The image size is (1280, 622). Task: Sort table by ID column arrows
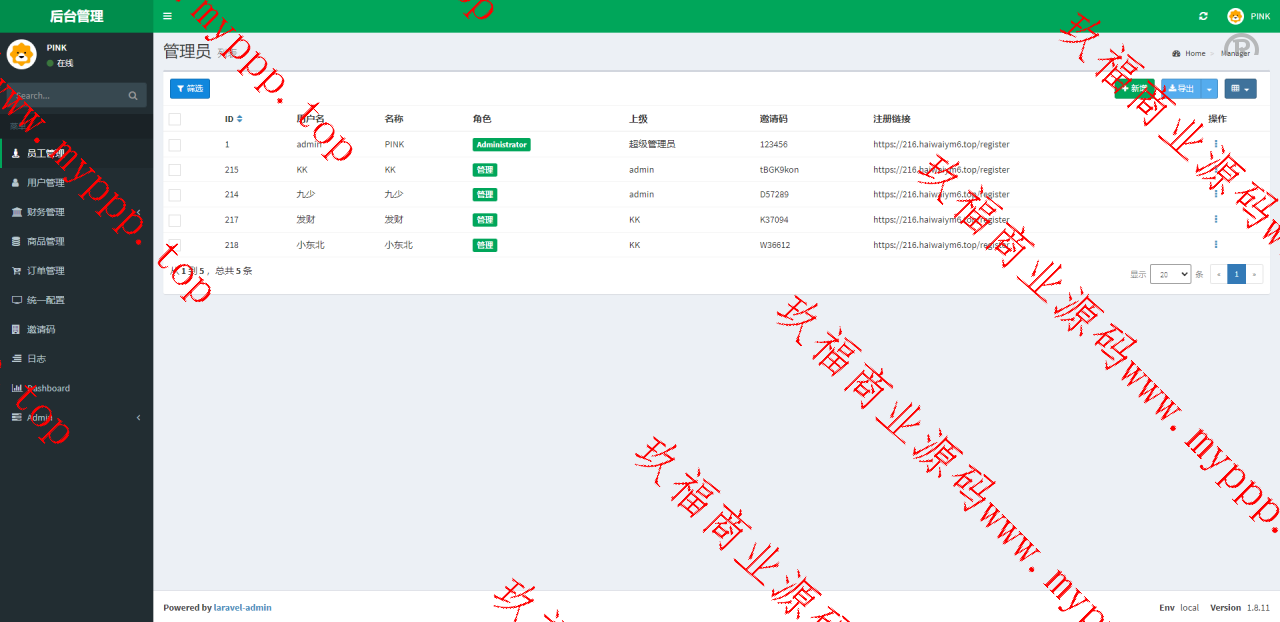239,119
